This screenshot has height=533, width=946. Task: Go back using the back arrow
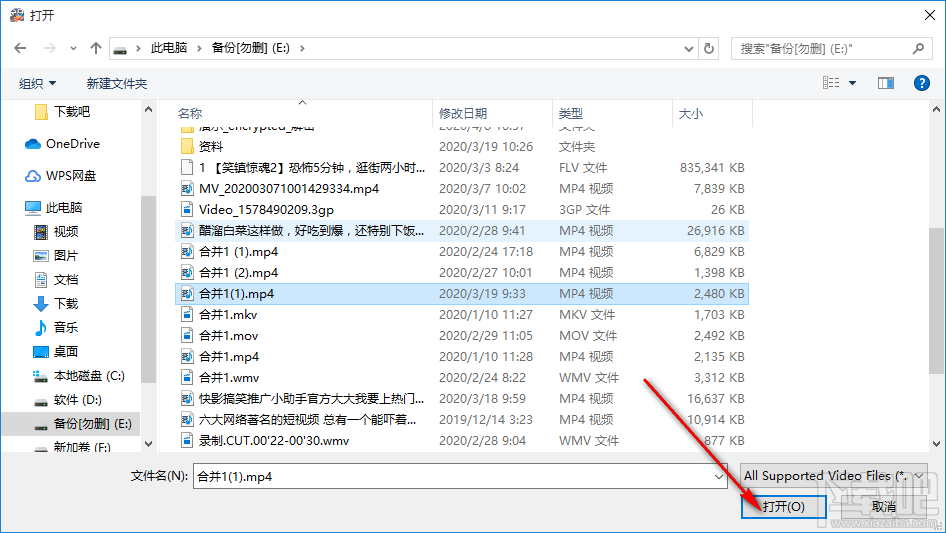click(x=20, y=48)
